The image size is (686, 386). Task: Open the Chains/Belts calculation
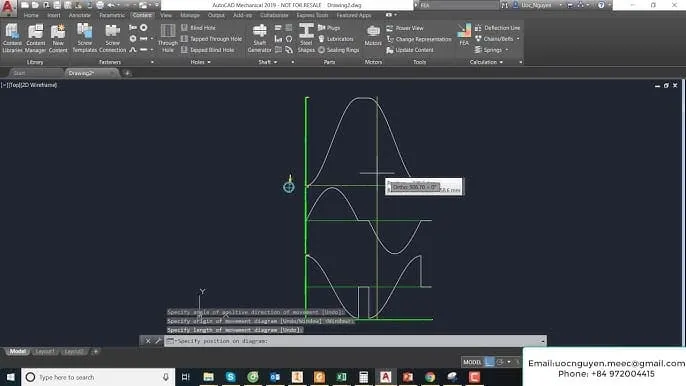494,39
